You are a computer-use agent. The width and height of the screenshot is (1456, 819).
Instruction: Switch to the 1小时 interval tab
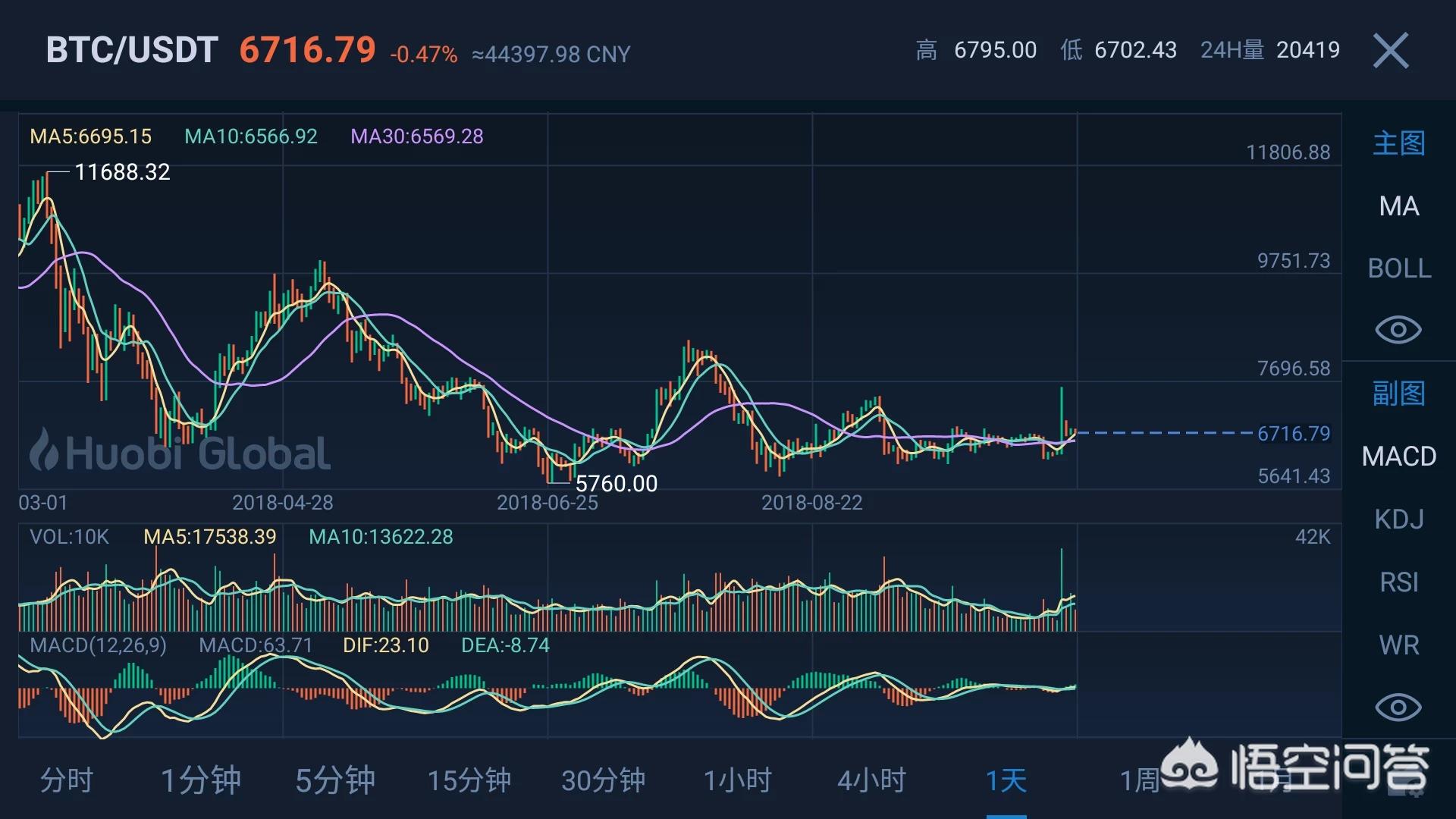point(738,780)
